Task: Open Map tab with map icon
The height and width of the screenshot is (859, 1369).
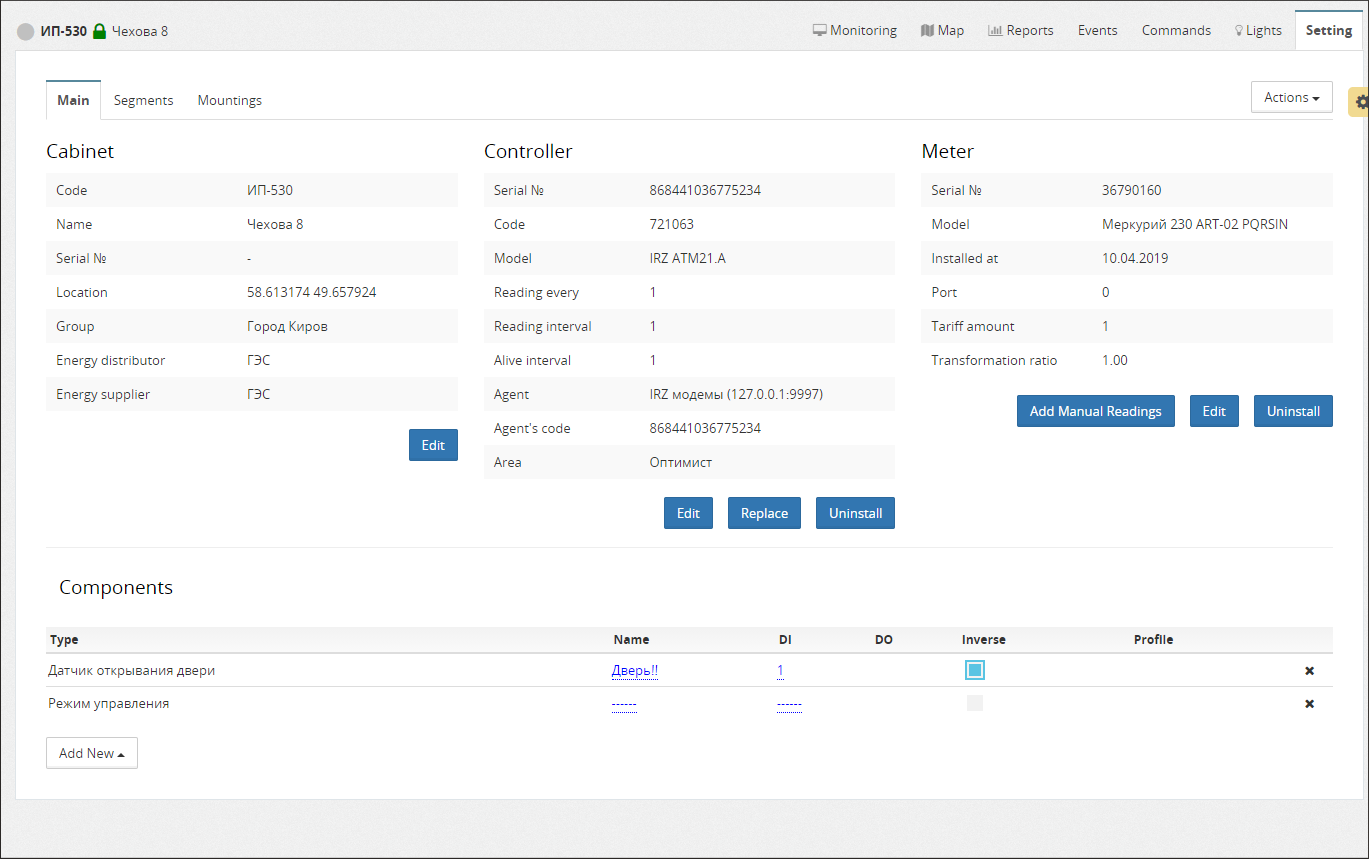Action: pyautogui.click(x=942, y=30)
